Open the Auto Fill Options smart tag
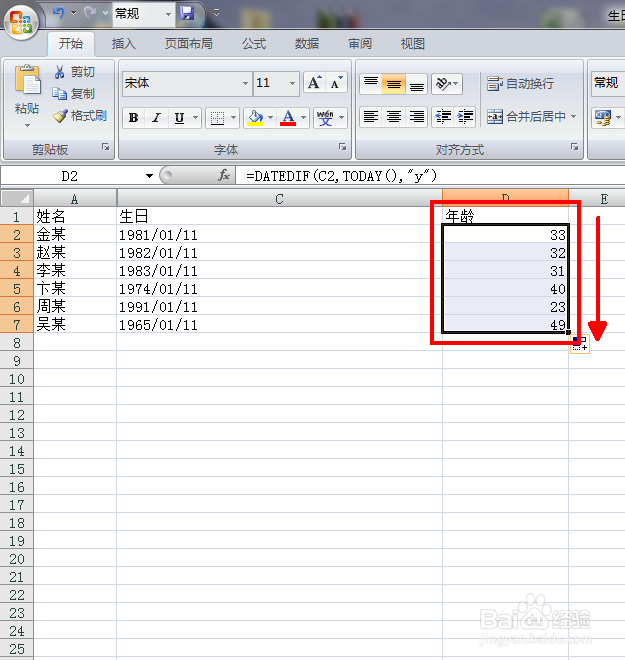 pyautogui.click(x=580, y=343)
